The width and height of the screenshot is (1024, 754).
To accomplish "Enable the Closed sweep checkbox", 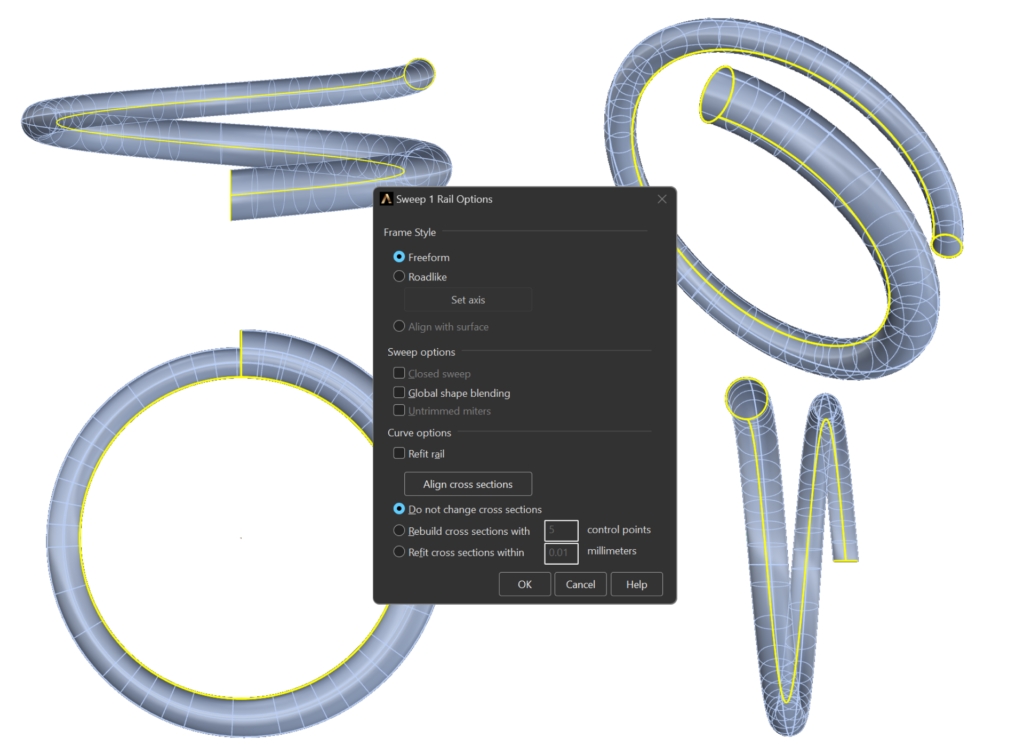I will 400,373.
